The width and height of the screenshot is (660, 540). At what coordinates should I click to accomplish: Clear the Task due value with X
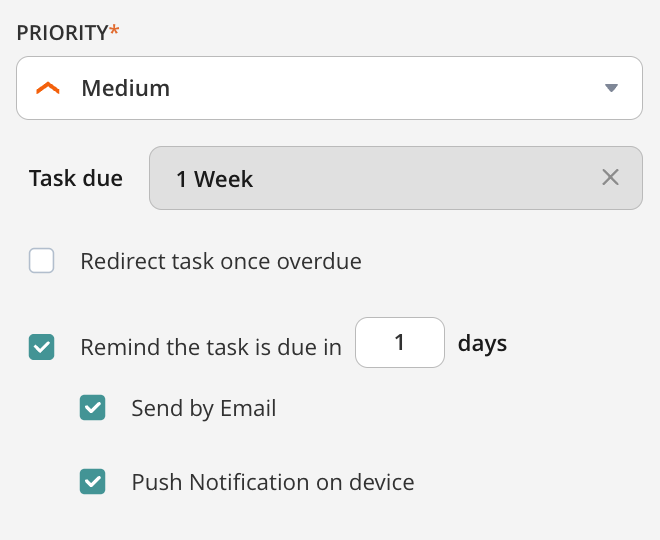pos(610,178)
